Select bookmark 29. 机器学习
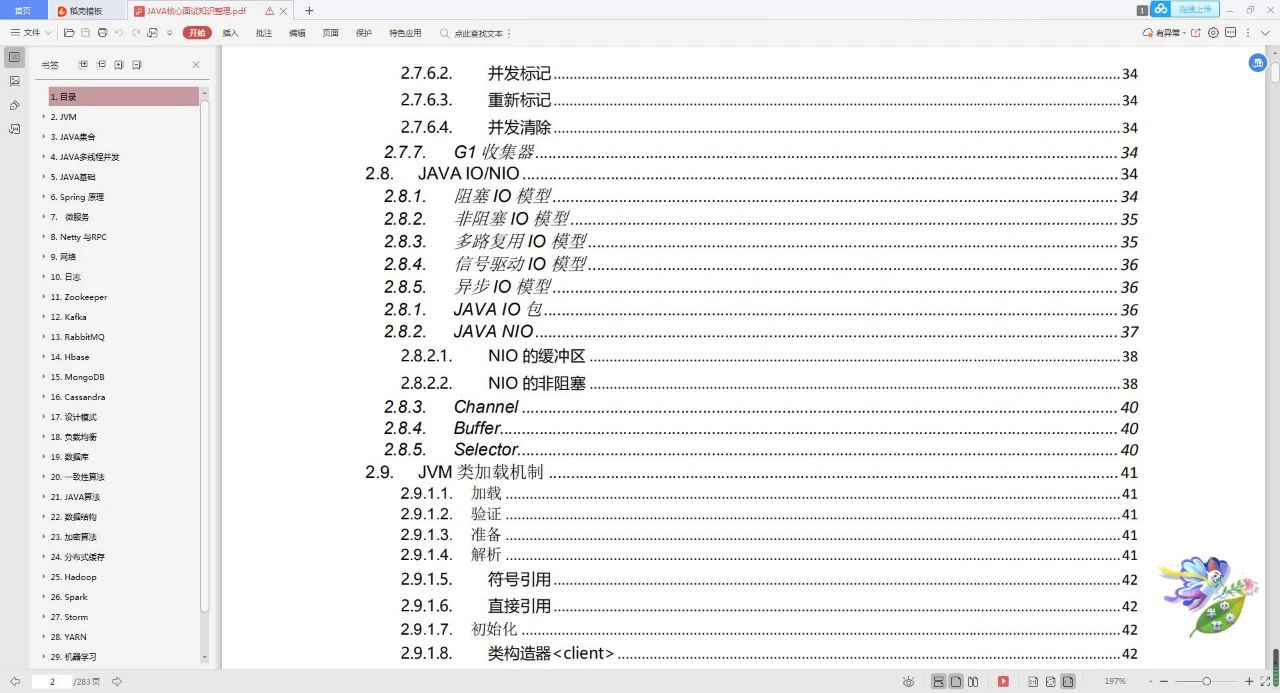The width and height of the screenshot is (1280, 693). [x=74, y=657]
